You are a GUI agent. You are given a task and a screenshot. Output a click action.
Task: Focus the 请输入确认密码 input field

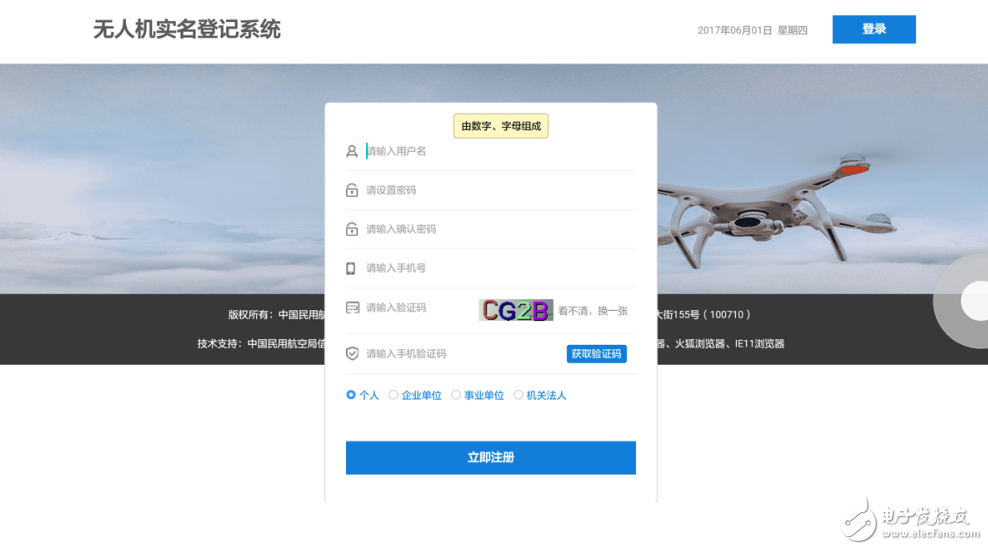[x=500, y=229]
